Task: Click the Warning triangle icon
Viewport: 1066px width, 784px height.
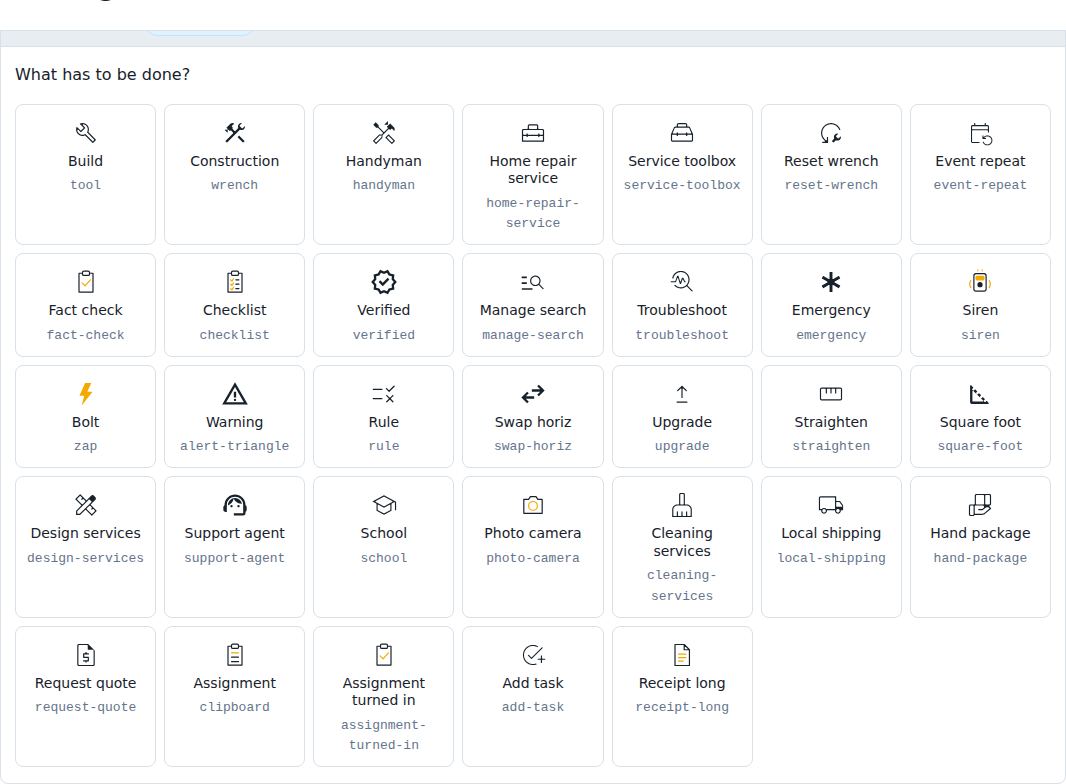Action: [235, 394]
